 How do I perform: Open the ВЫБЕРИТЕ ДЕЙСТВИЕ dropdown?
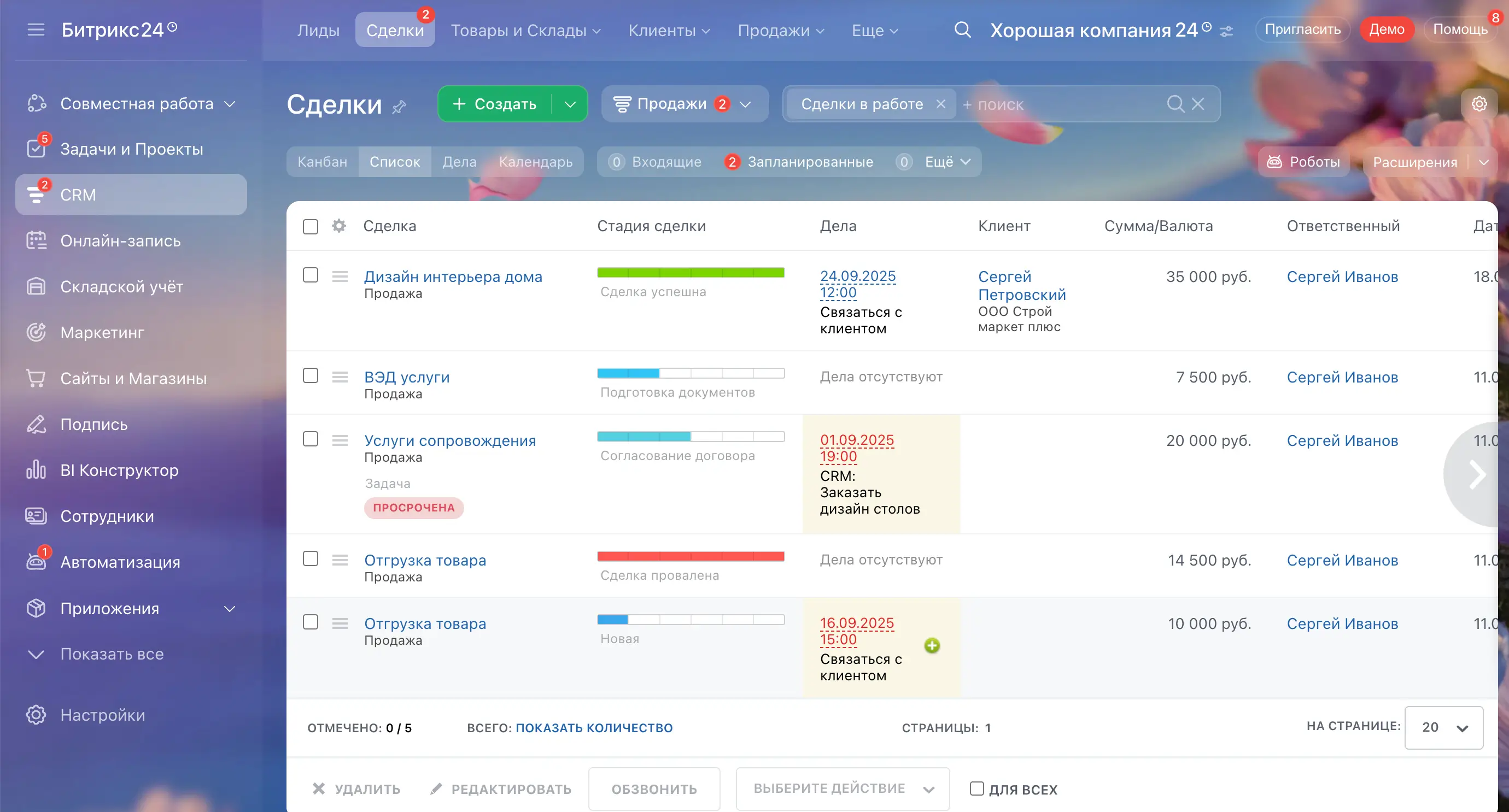(843, 788)
